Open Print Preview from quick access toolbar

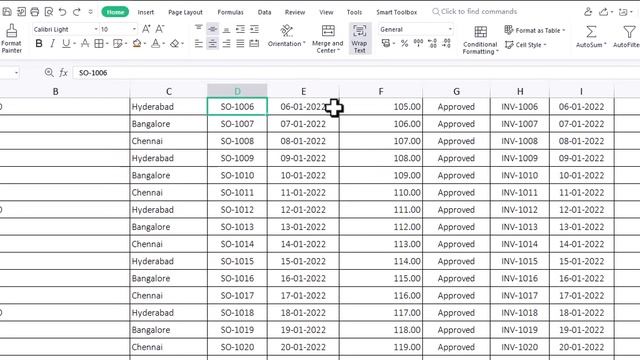tap(49, 12)
